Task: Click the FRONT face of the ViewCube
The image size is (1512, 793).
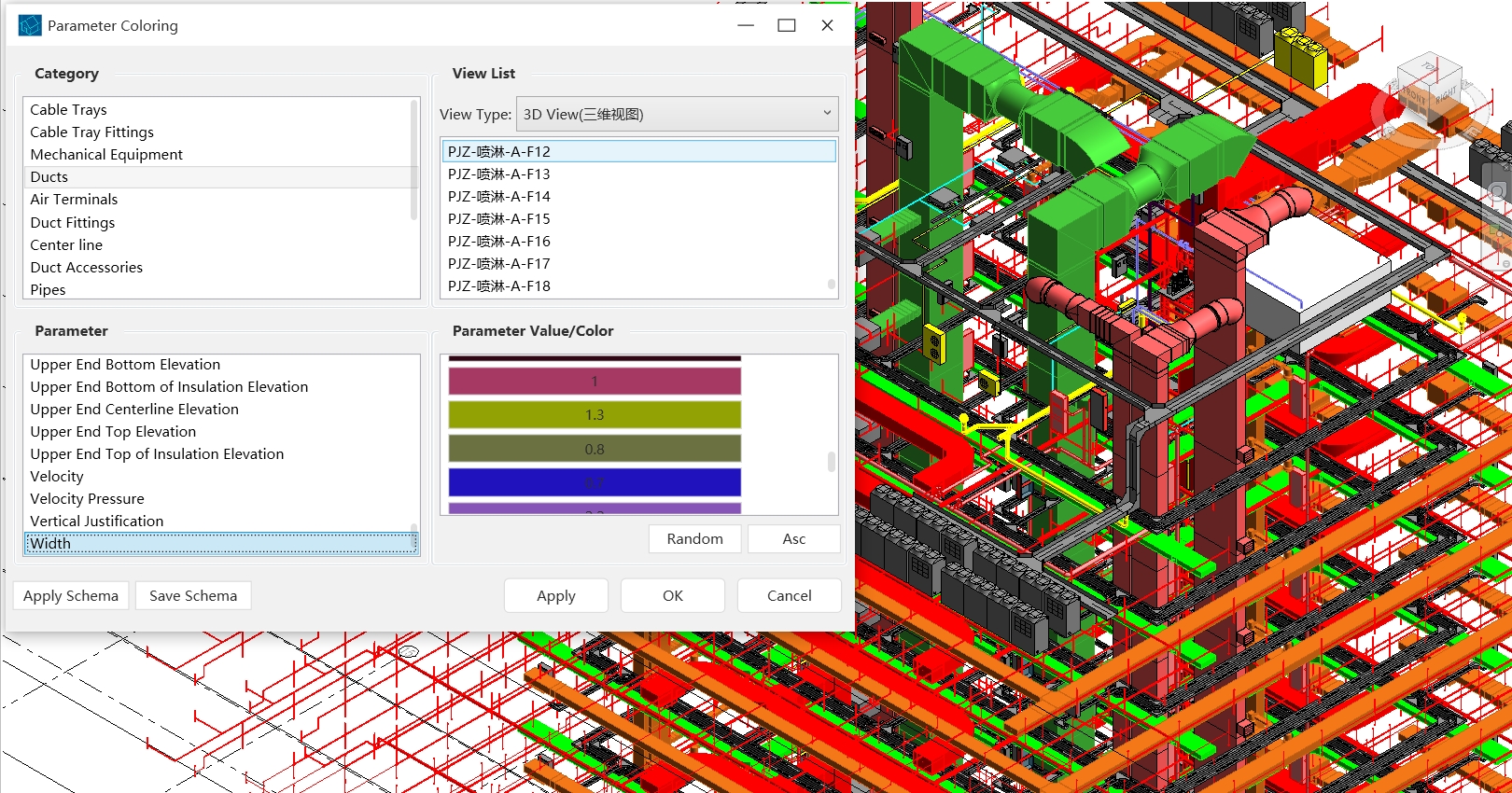Action: 1414,97
